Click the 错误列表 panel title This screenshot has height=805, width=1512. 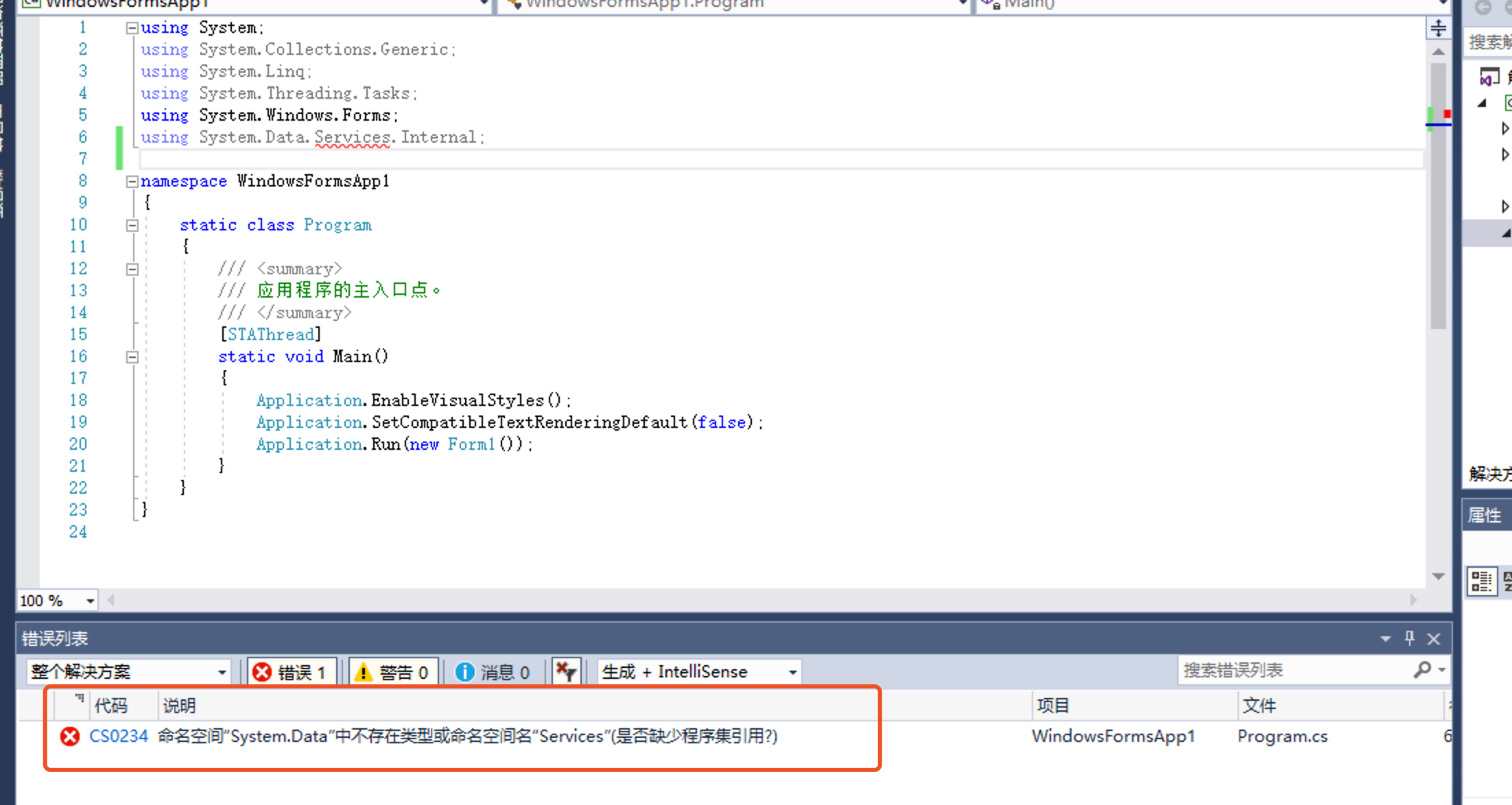tap(55, 639)
